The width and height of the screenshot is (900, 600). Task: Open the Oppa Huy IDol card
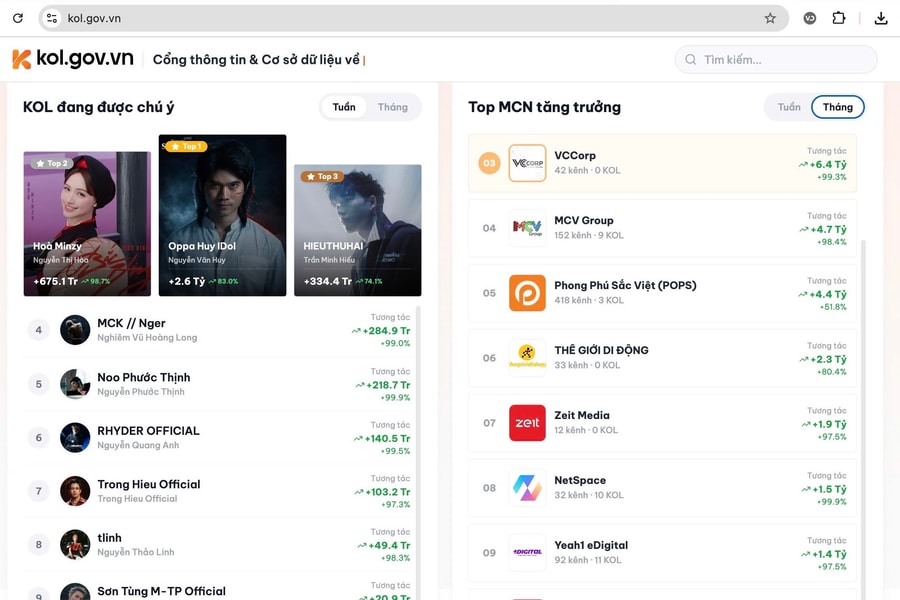point(222,215)
